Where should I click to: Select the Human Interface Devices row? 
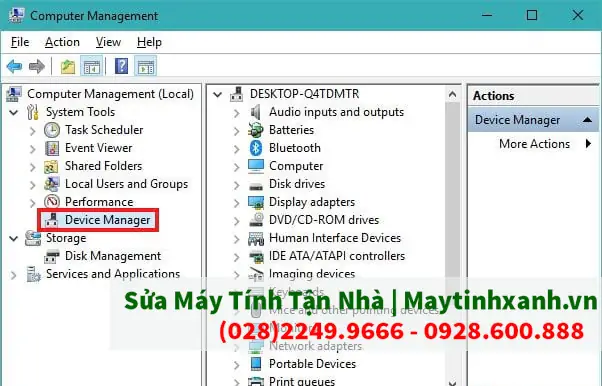click(335, 238)
